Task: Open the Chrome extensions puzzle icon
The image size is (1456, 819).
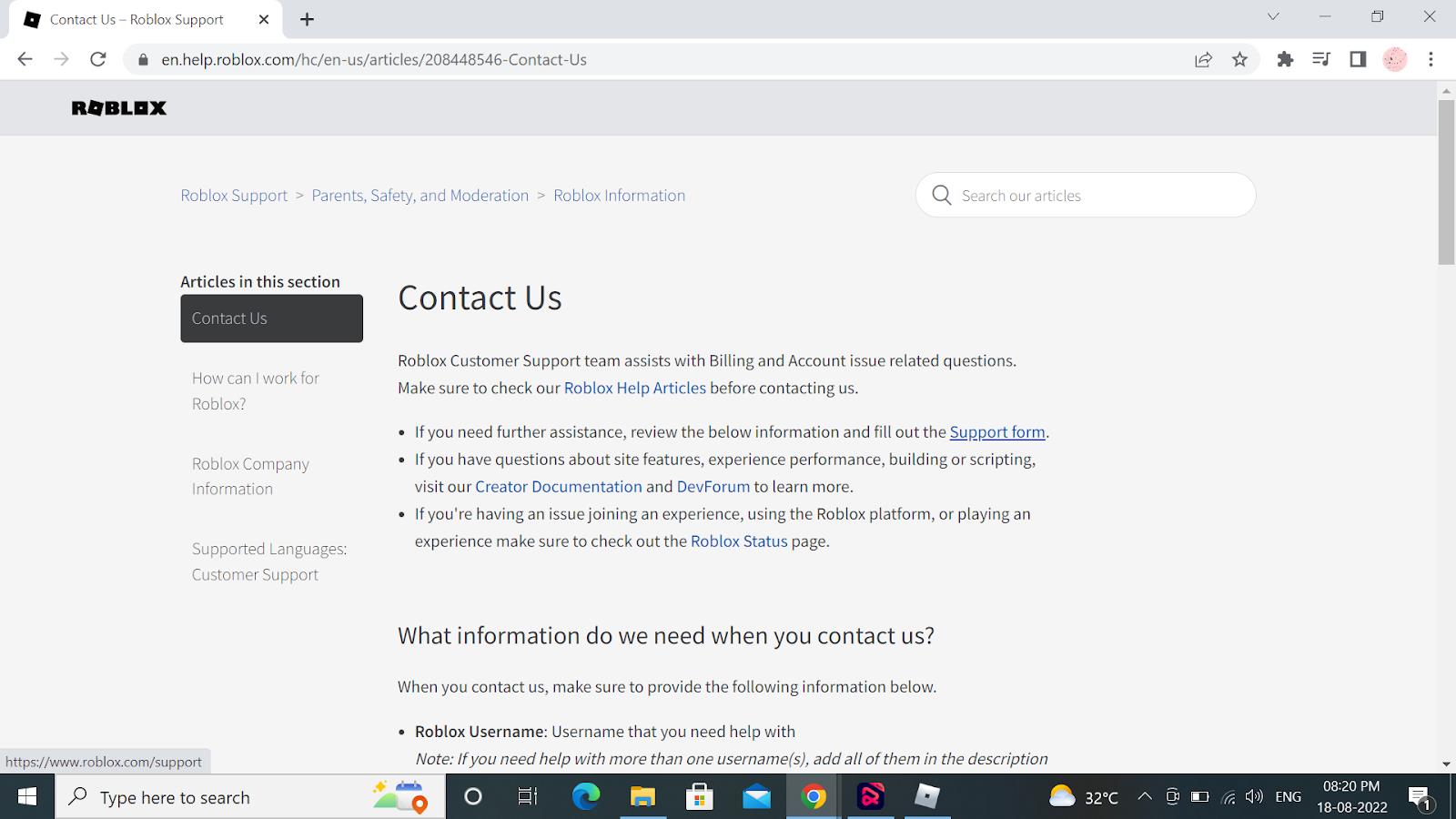Action: (1285, 59)
